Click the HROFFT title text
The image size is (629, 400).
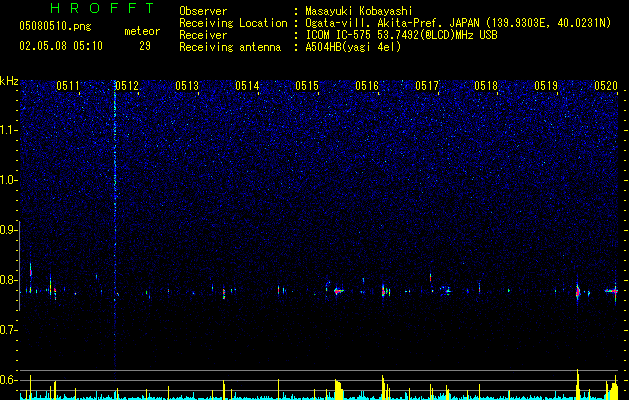click(x=102, y=8)
